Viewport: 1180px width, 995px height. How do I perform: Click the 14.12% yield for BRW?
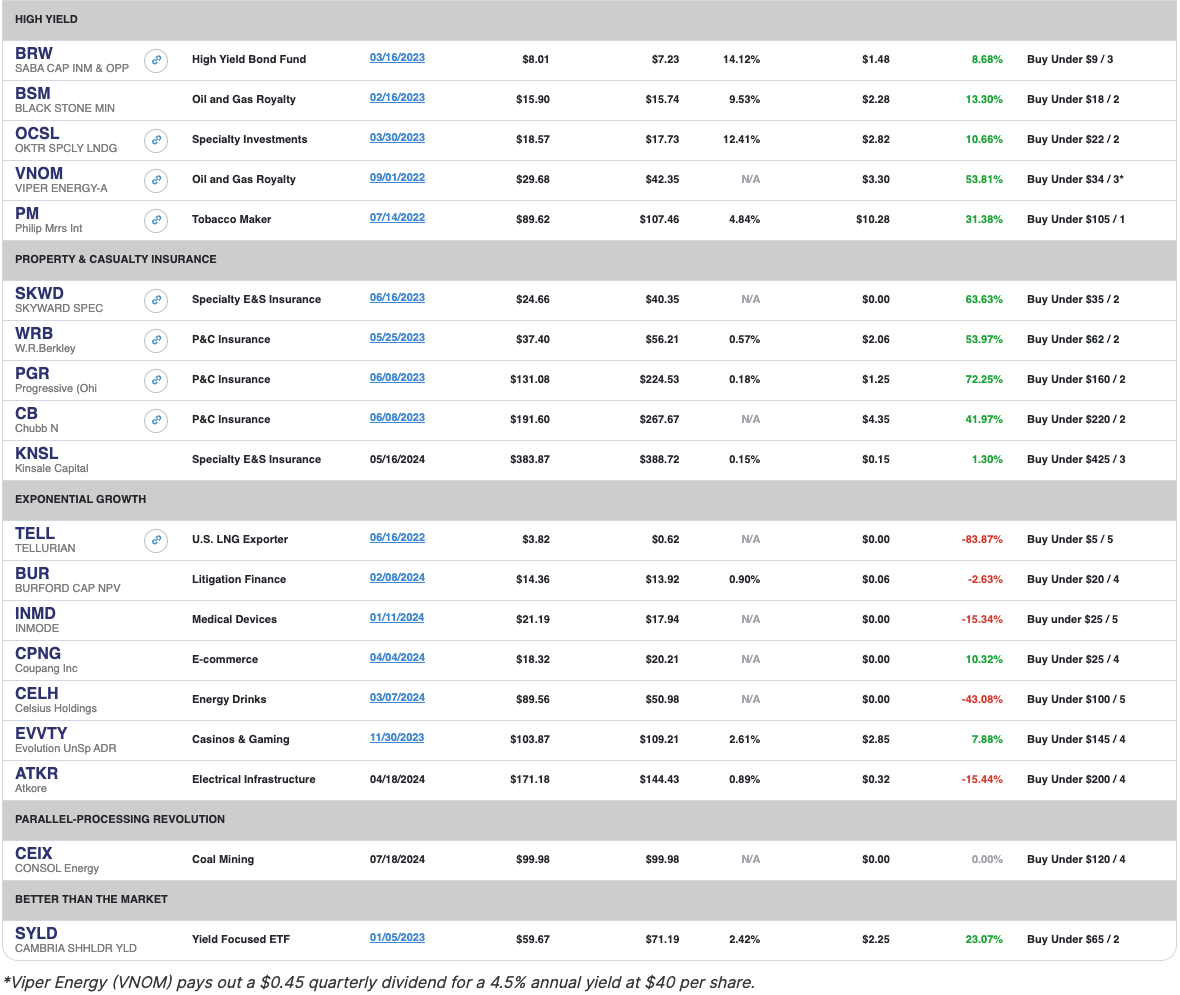741,59
